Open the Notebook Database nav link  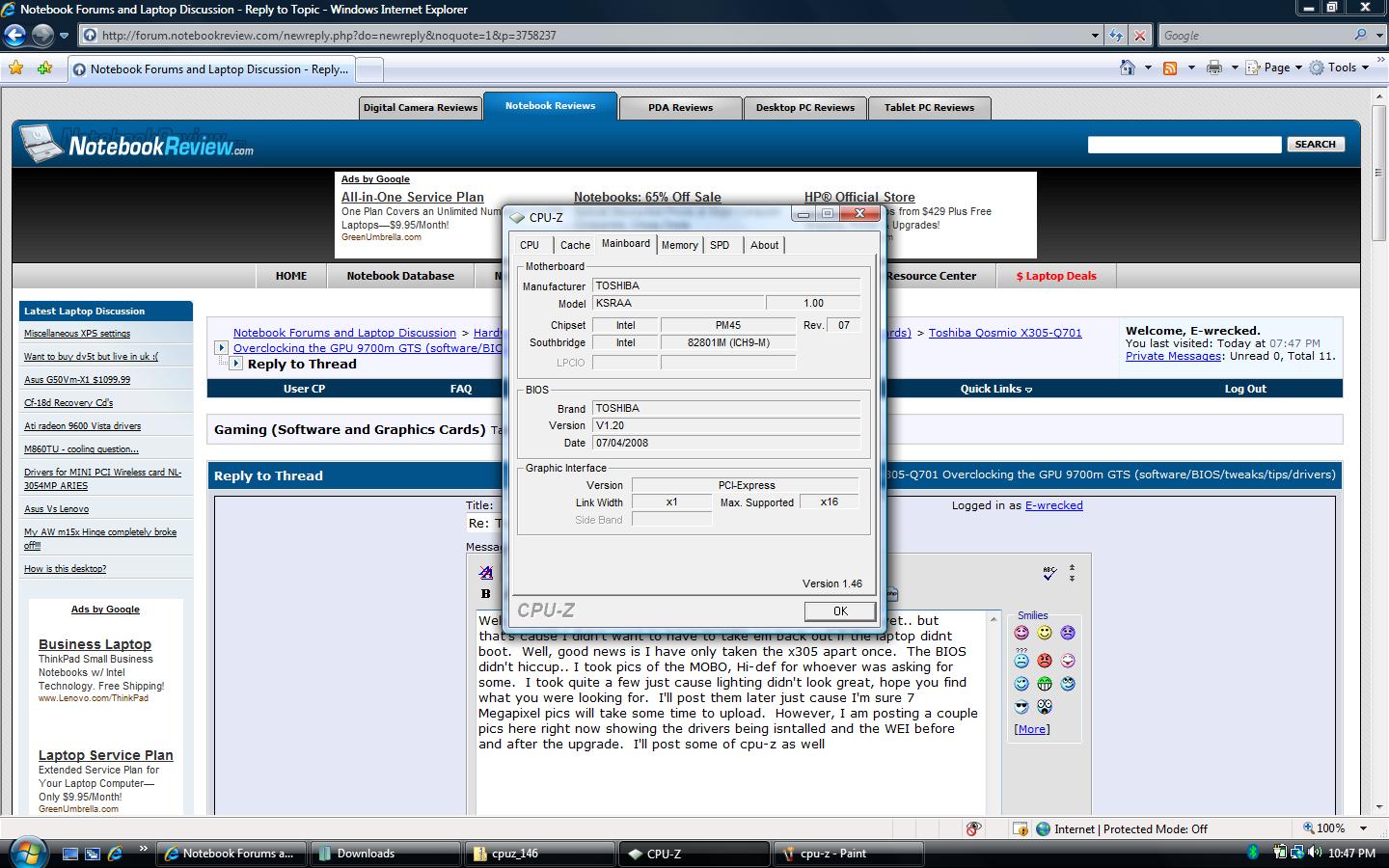pos(400,276)
